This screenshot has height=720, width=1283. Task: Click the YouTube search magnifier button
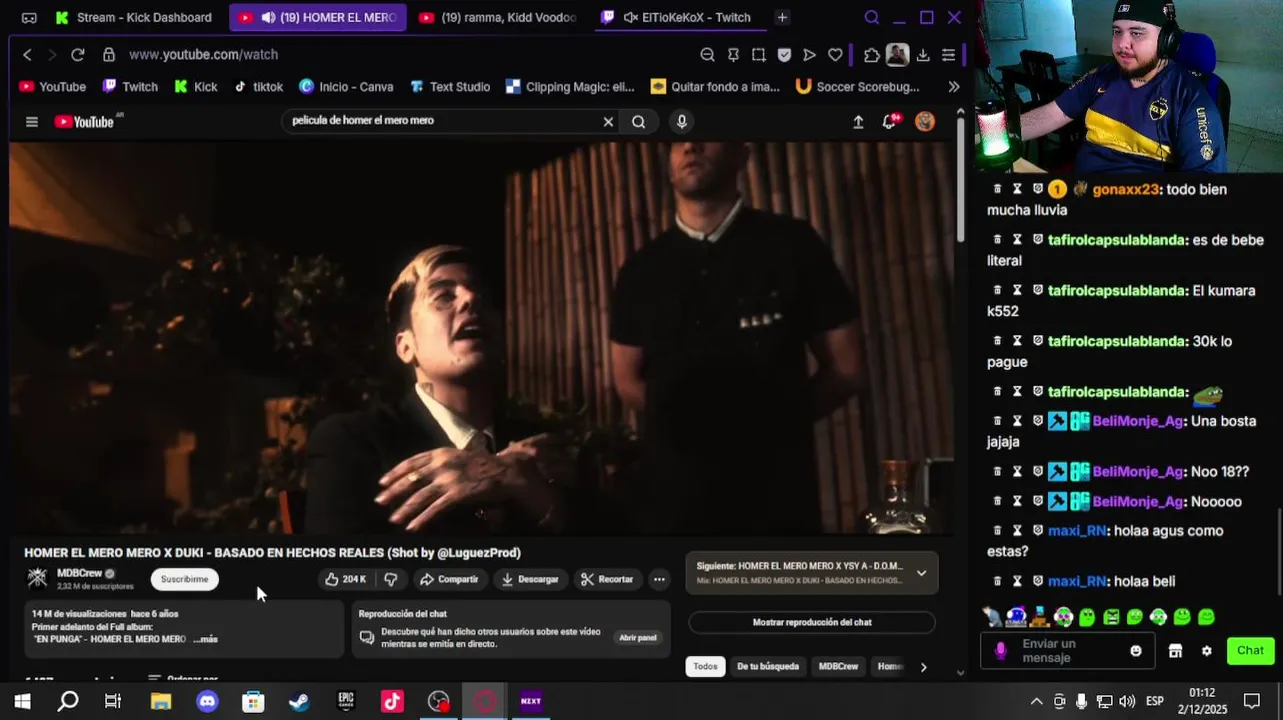[x=638, y=122]
